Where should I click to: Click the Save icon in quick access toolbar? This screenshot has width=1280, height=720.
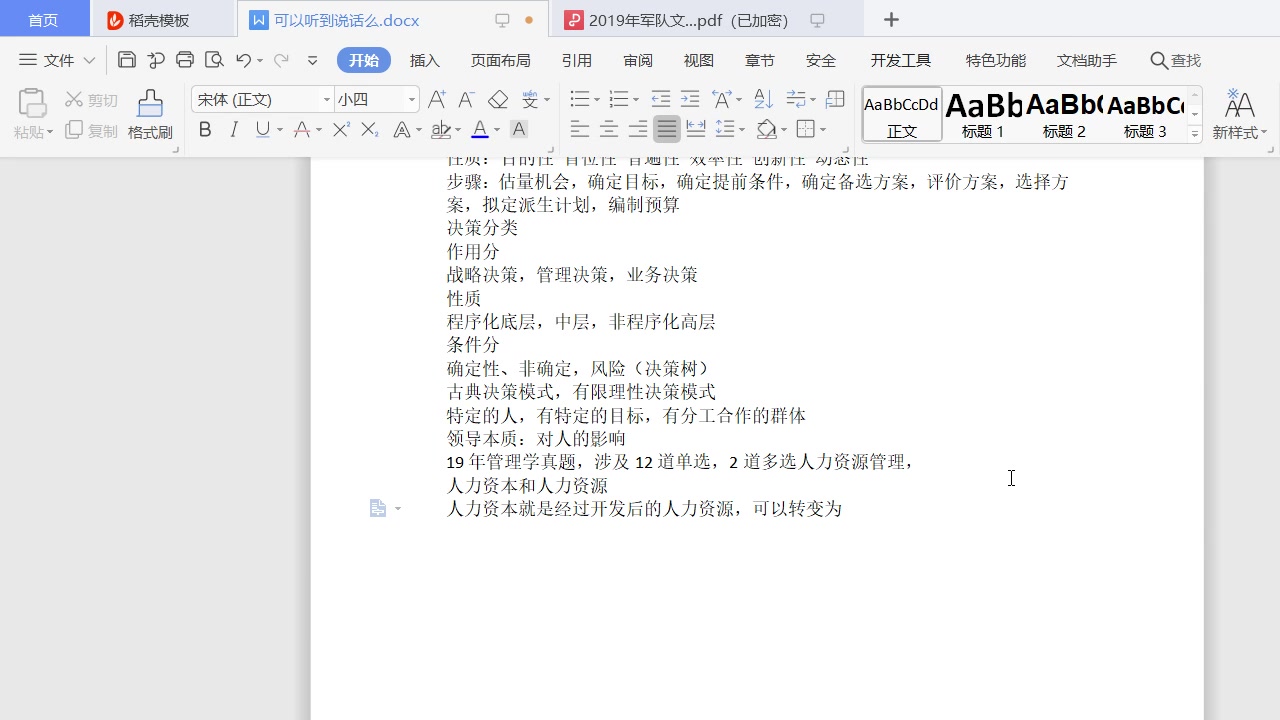tap(127, 60)
